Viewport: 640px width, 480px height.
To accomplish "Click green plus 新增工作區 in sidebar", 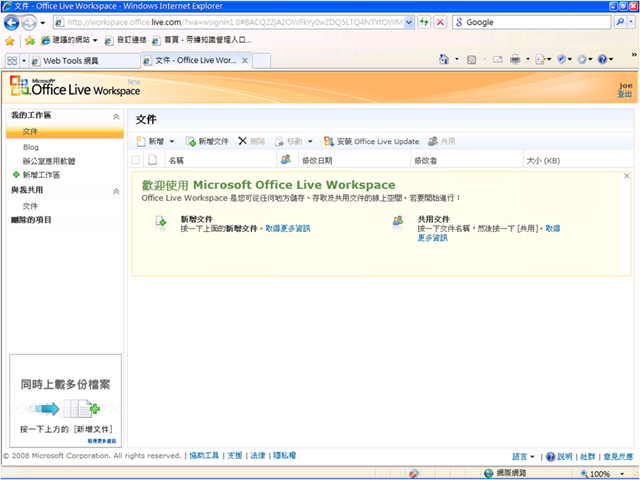I will tap(16, 175).
